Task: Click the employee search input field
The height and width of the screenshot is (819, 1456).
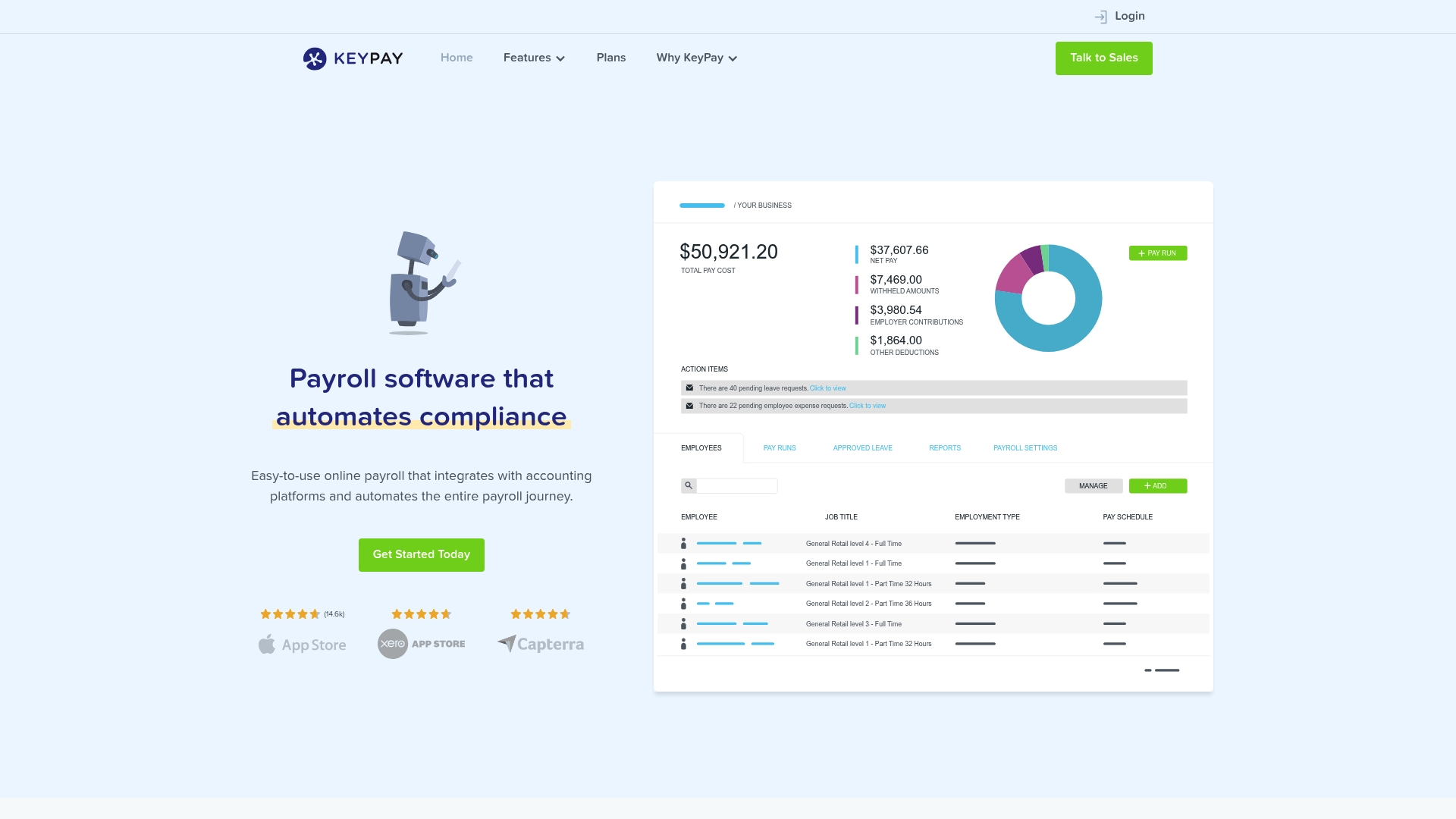Action: click(x=737, y=486)
